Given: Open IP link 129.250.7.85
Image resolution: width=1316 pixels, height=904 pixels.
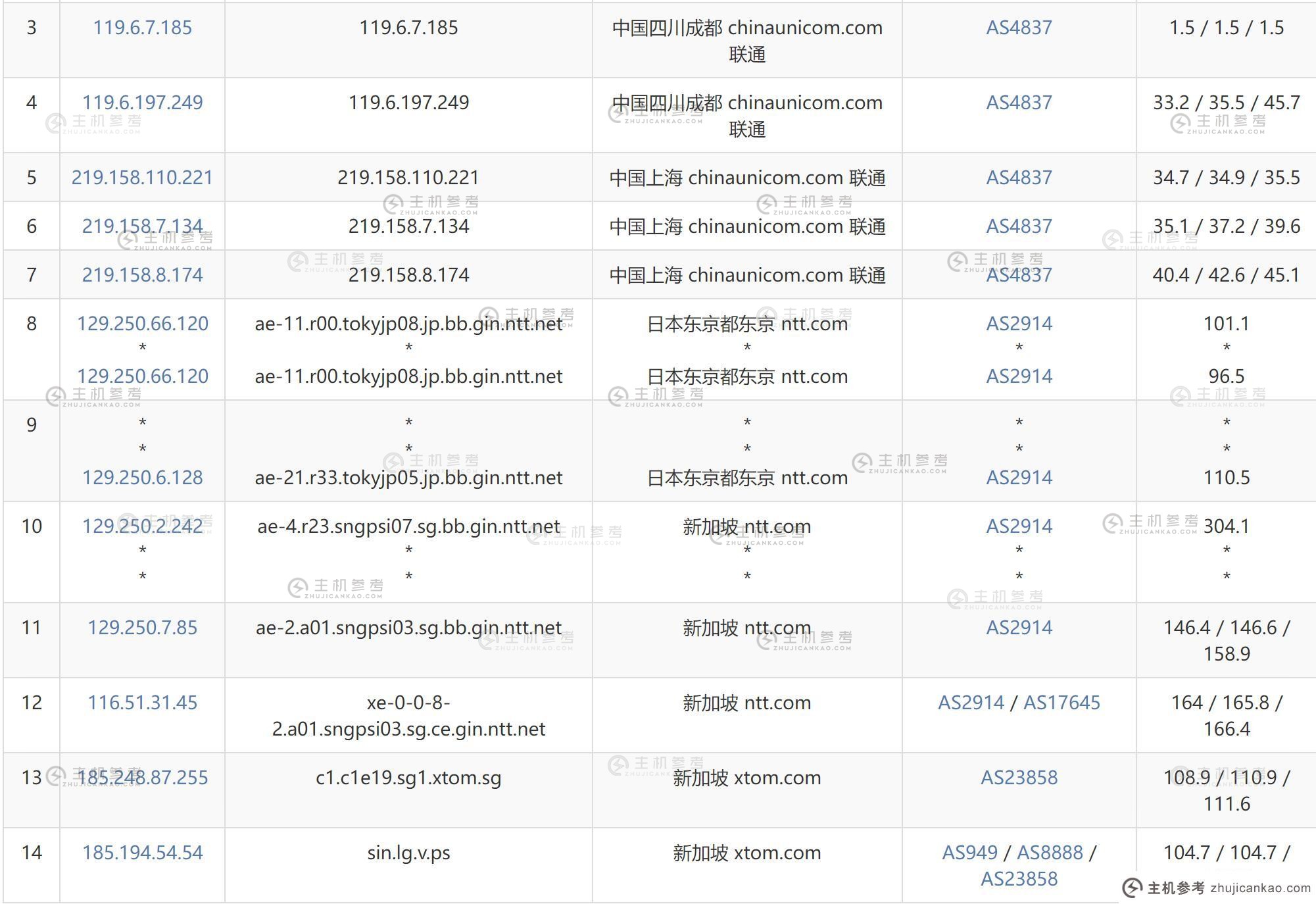Looking at the screenshot, I should [142, 628].
